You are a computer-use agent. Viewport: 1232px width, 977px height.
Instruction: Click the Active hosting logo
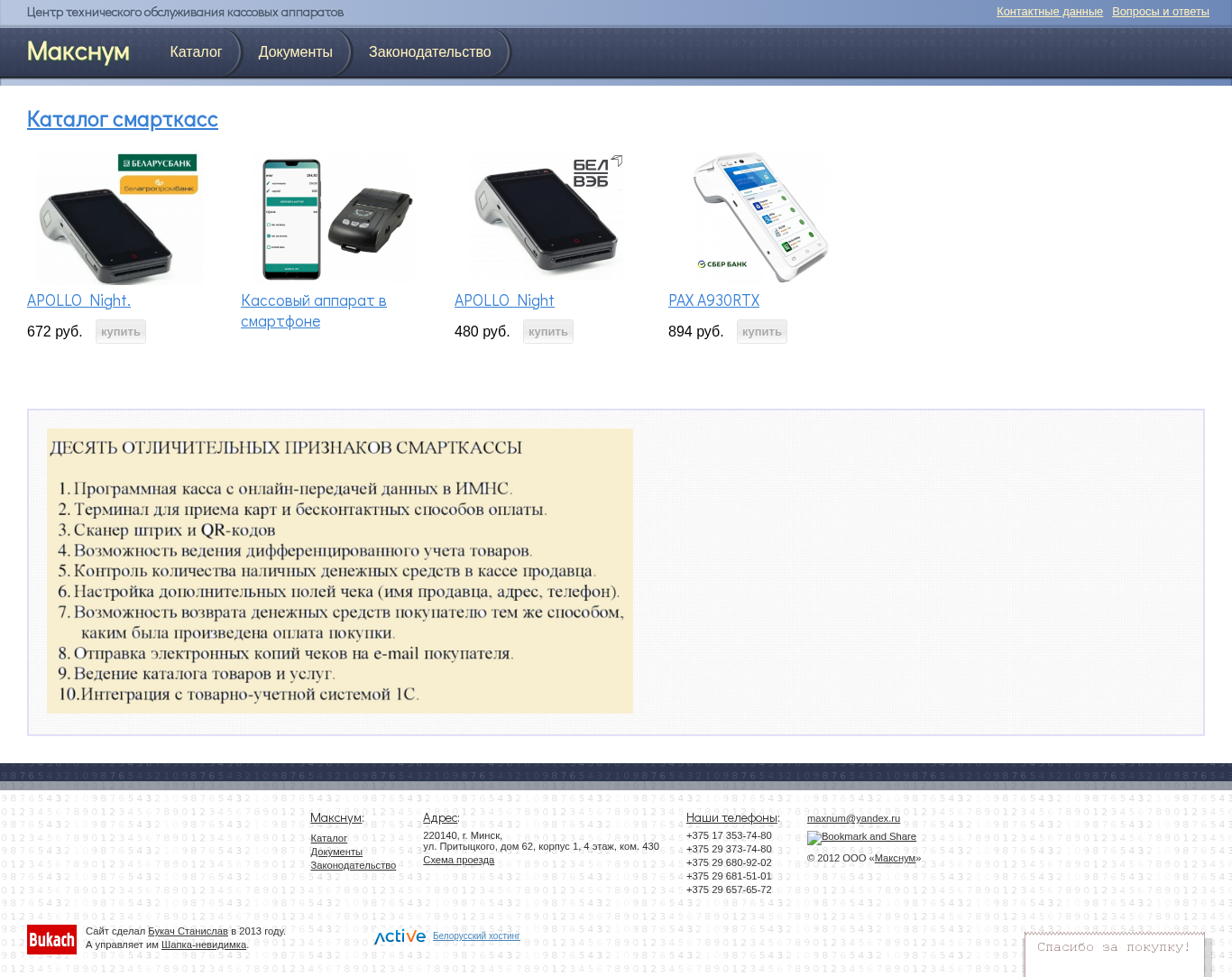pos(400,936)
